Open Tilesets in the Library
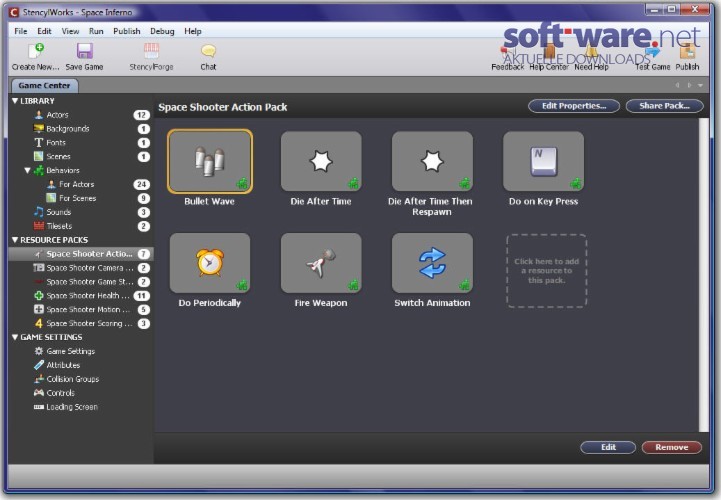The width and height of the screenshot is (721, 500). [x=81, y=226]
